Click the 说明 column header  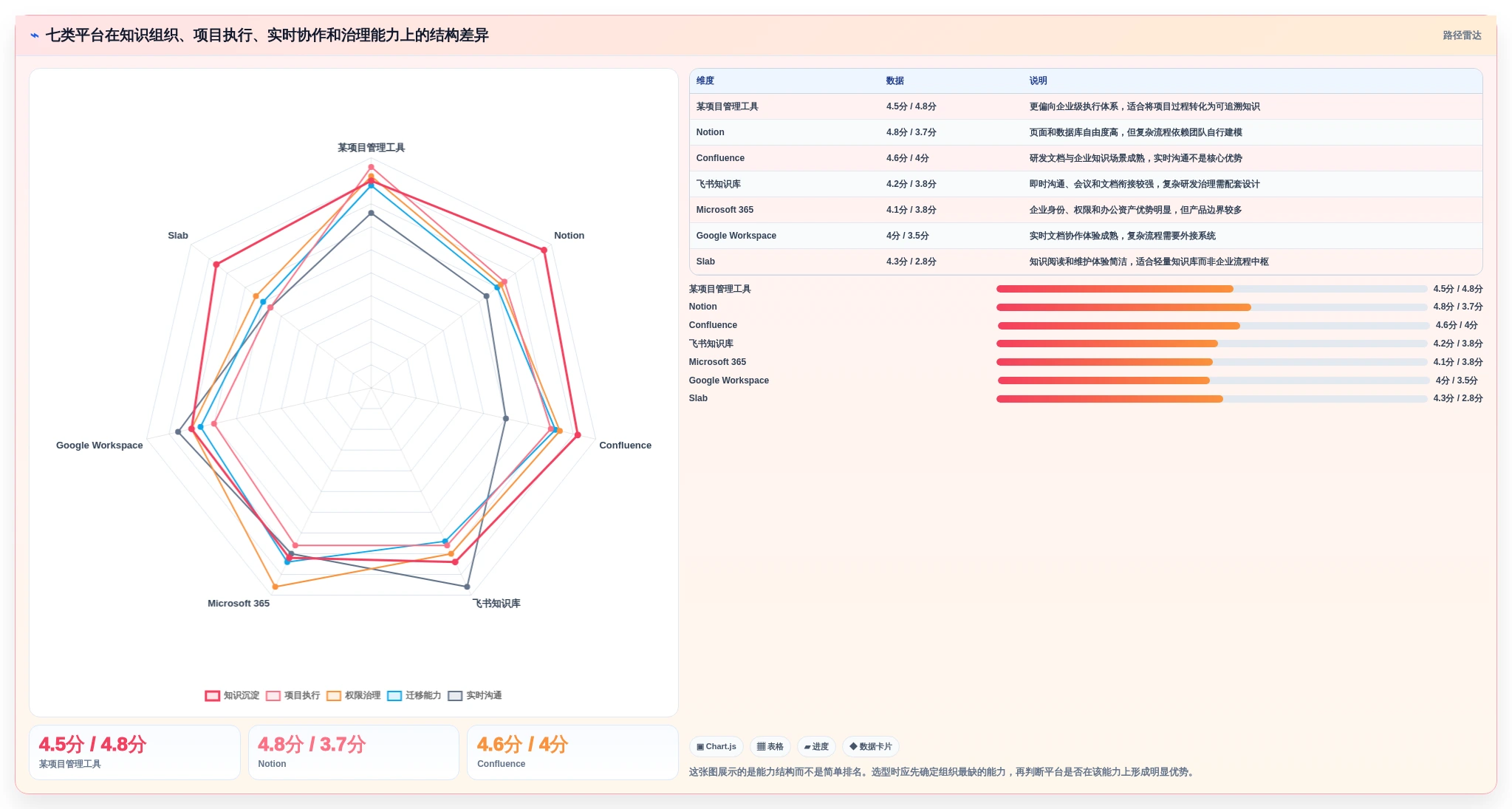[1039, 81]
